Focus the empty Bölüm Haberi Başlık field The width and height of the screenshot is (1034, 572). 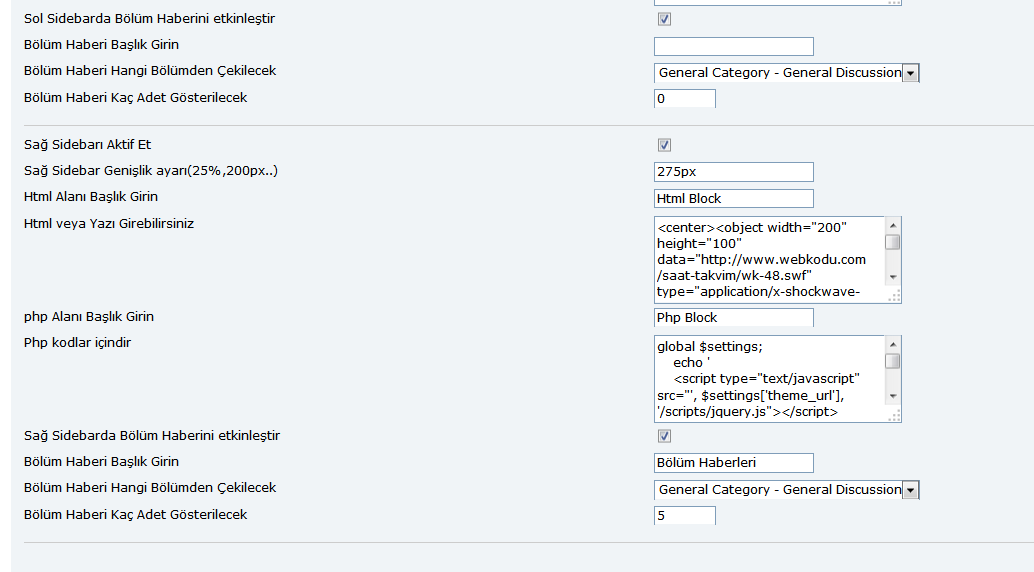(734, 46)
